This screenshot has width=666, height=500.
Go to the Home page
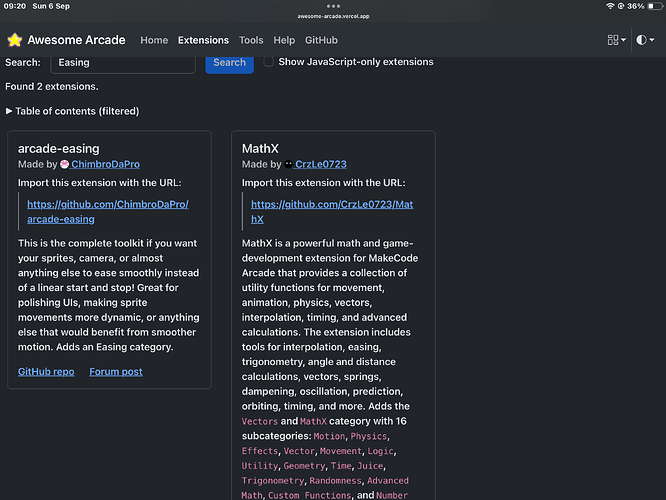coord(154,40)
